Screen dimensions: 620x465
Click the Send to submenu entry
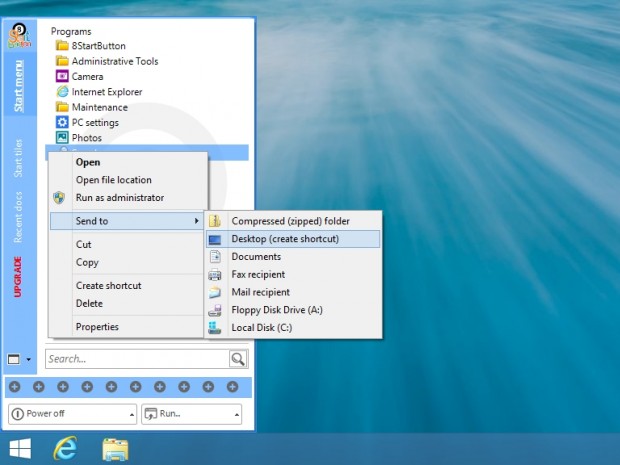[127, 221]
